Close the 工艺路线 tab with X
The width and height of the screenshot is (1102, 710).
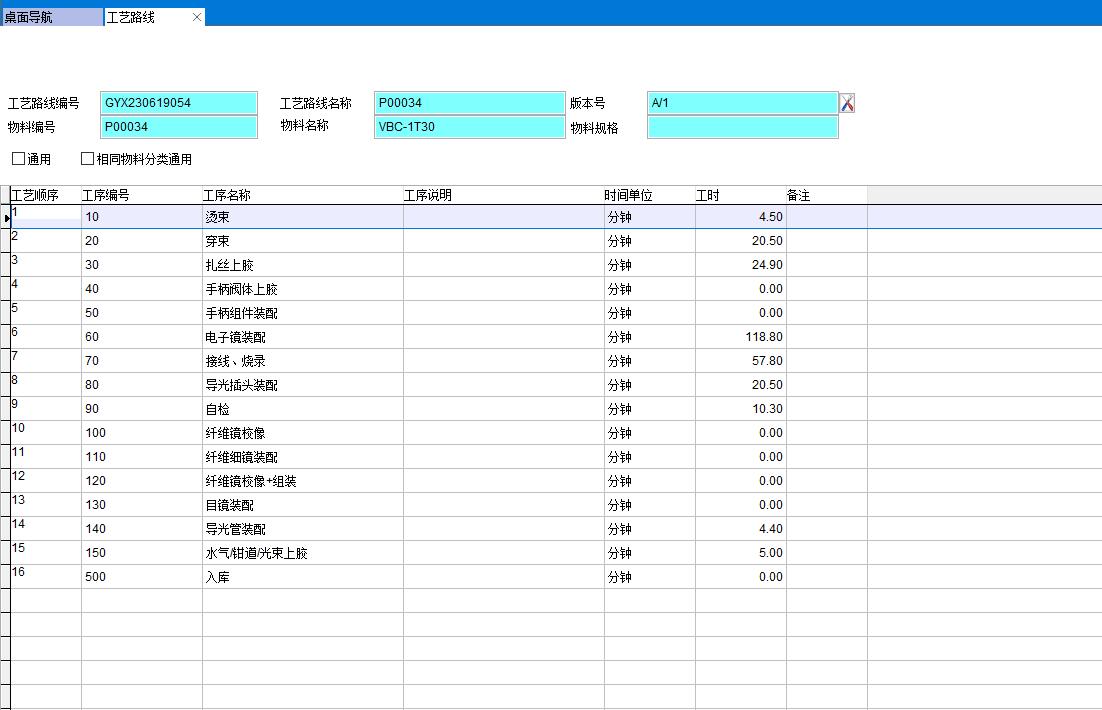197,17
